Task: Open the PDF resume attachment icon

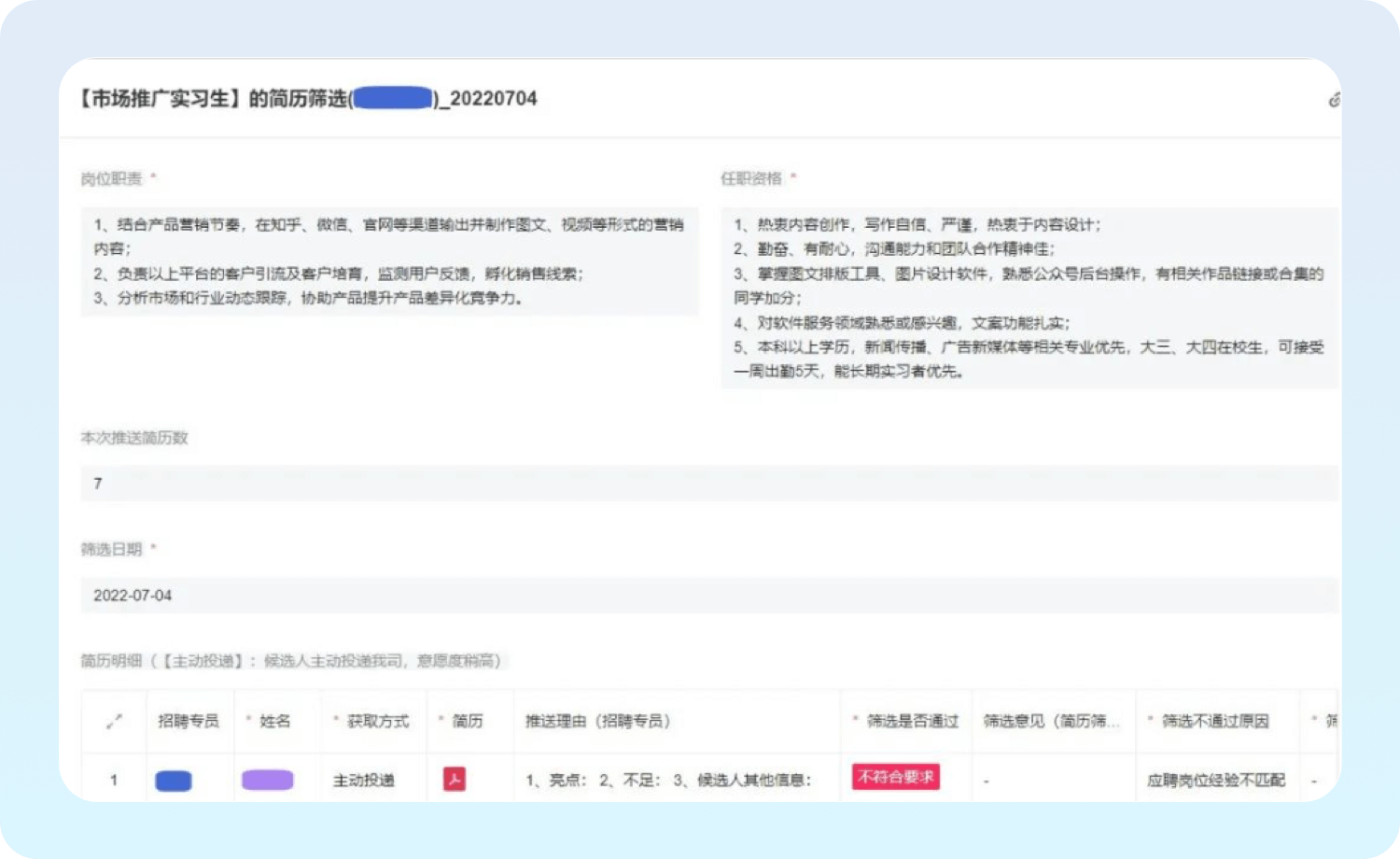Action: (455, 779)
